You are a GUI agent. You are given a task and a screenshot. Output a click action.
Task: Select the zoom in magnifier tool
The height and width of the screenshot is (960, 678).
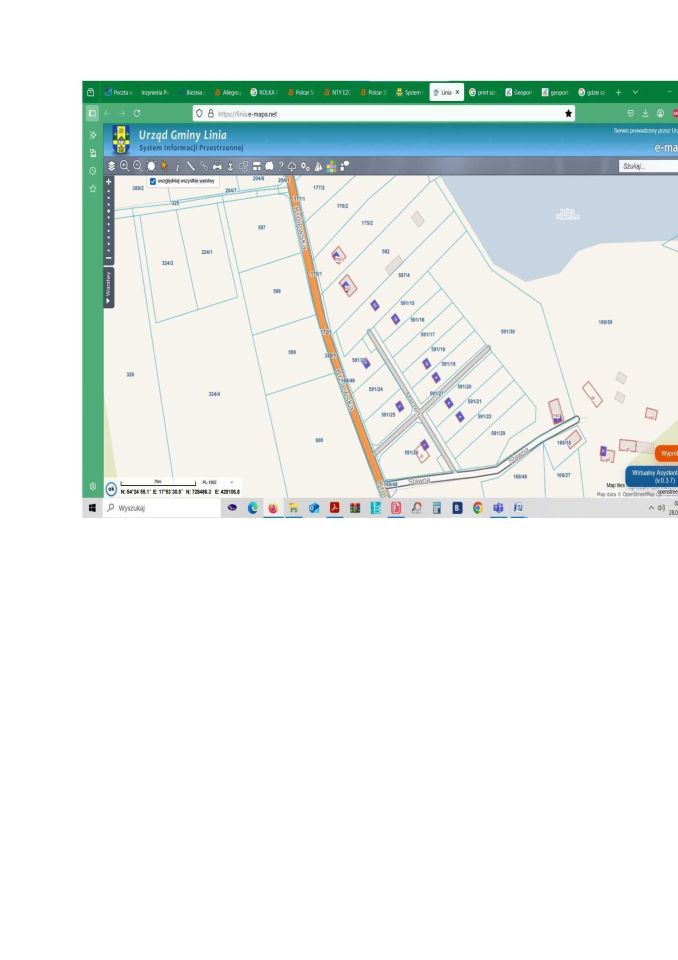click(125, 166)
